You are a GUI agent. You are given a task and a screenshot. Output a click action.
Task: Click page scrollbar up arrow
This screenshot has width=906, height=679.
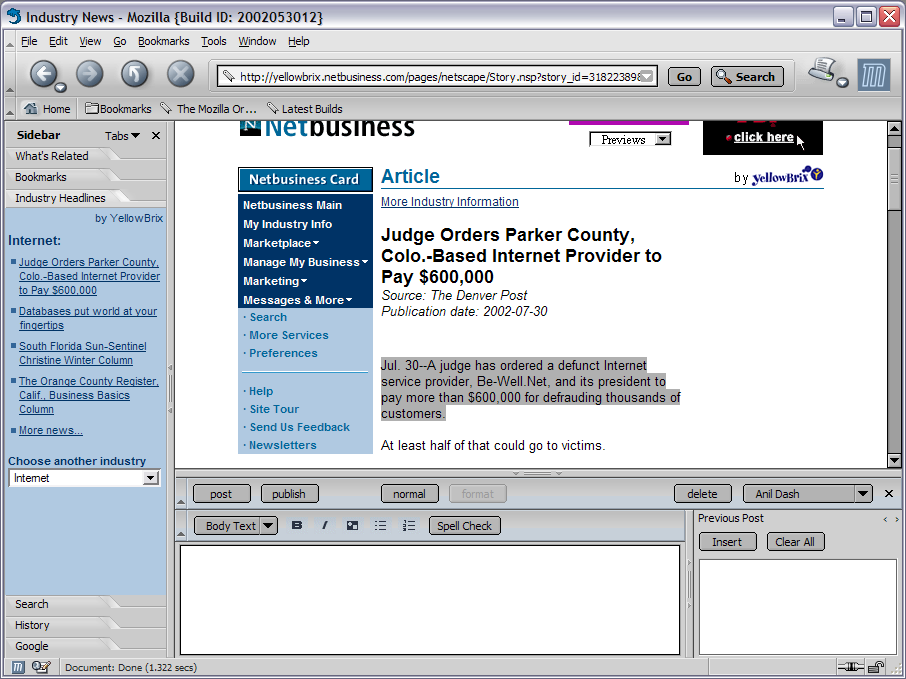pyautogui.click(x=894, y=128)
